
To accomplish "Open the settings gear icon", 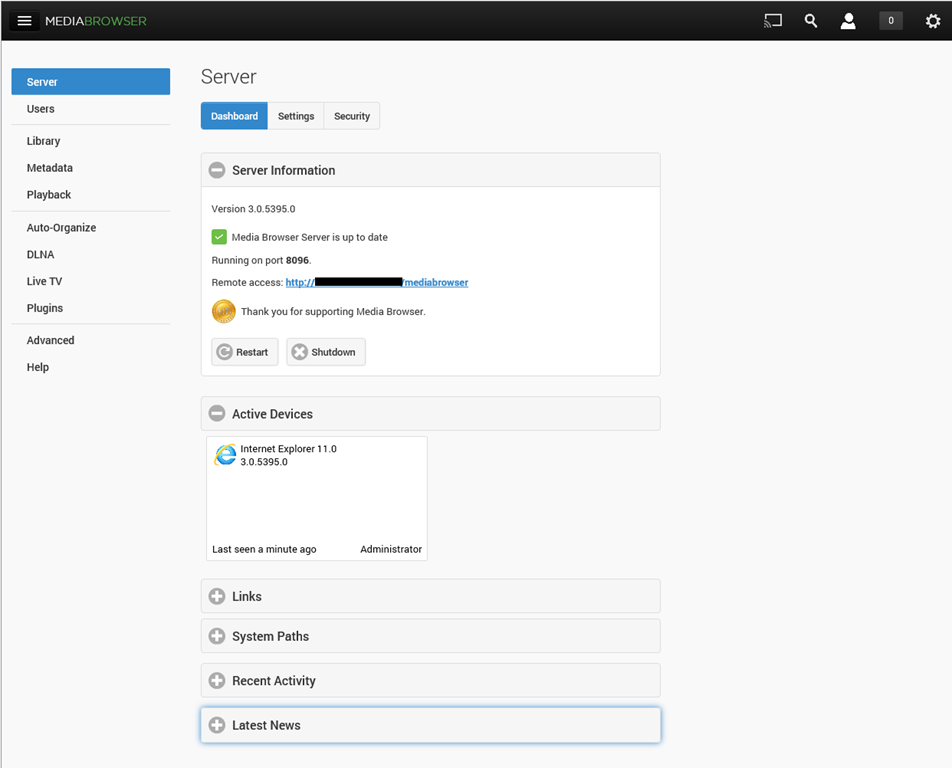I will point(932,21).
